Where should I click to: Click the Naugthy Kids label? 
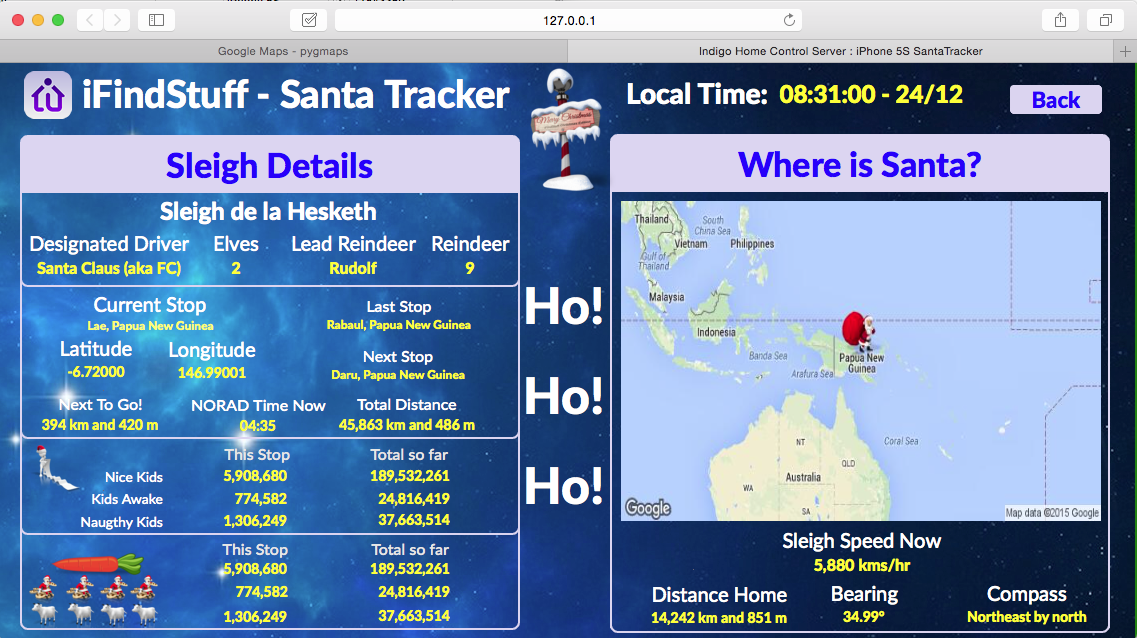[121, 522]
